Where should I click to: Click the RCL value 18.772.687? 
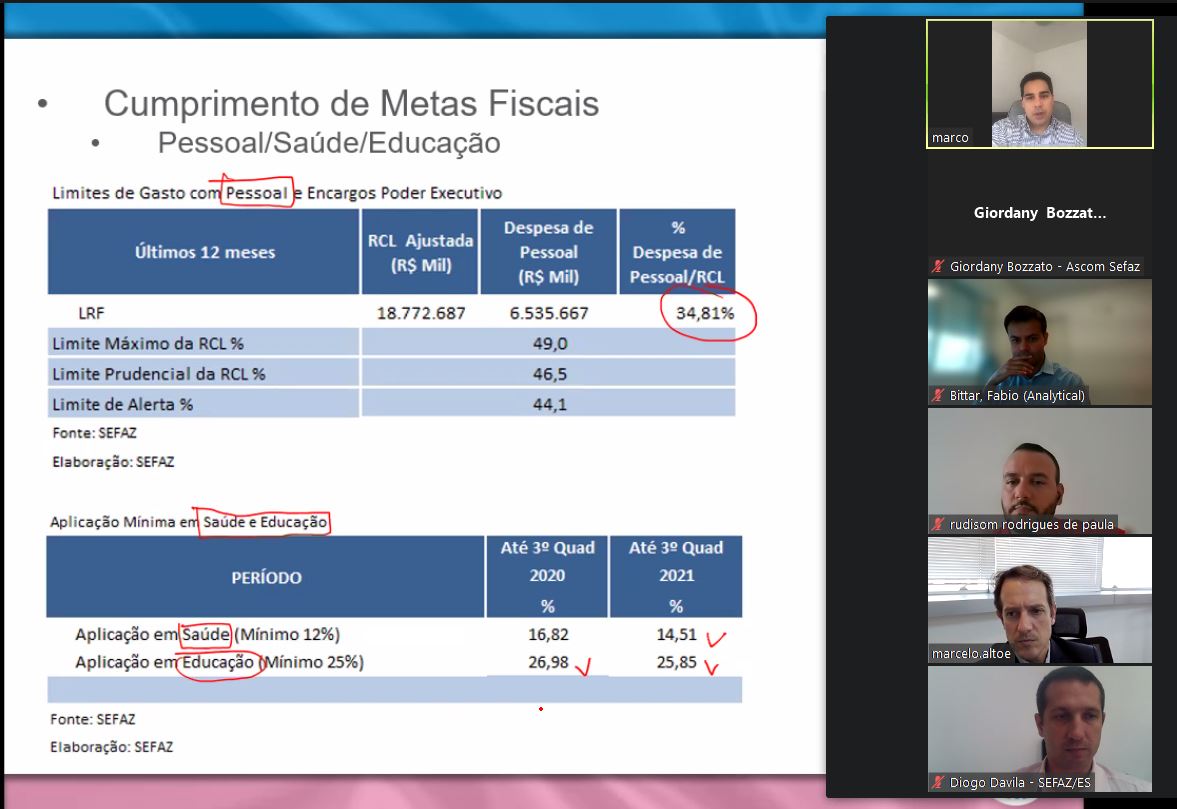pyautogui.click(x=421, y=313)
